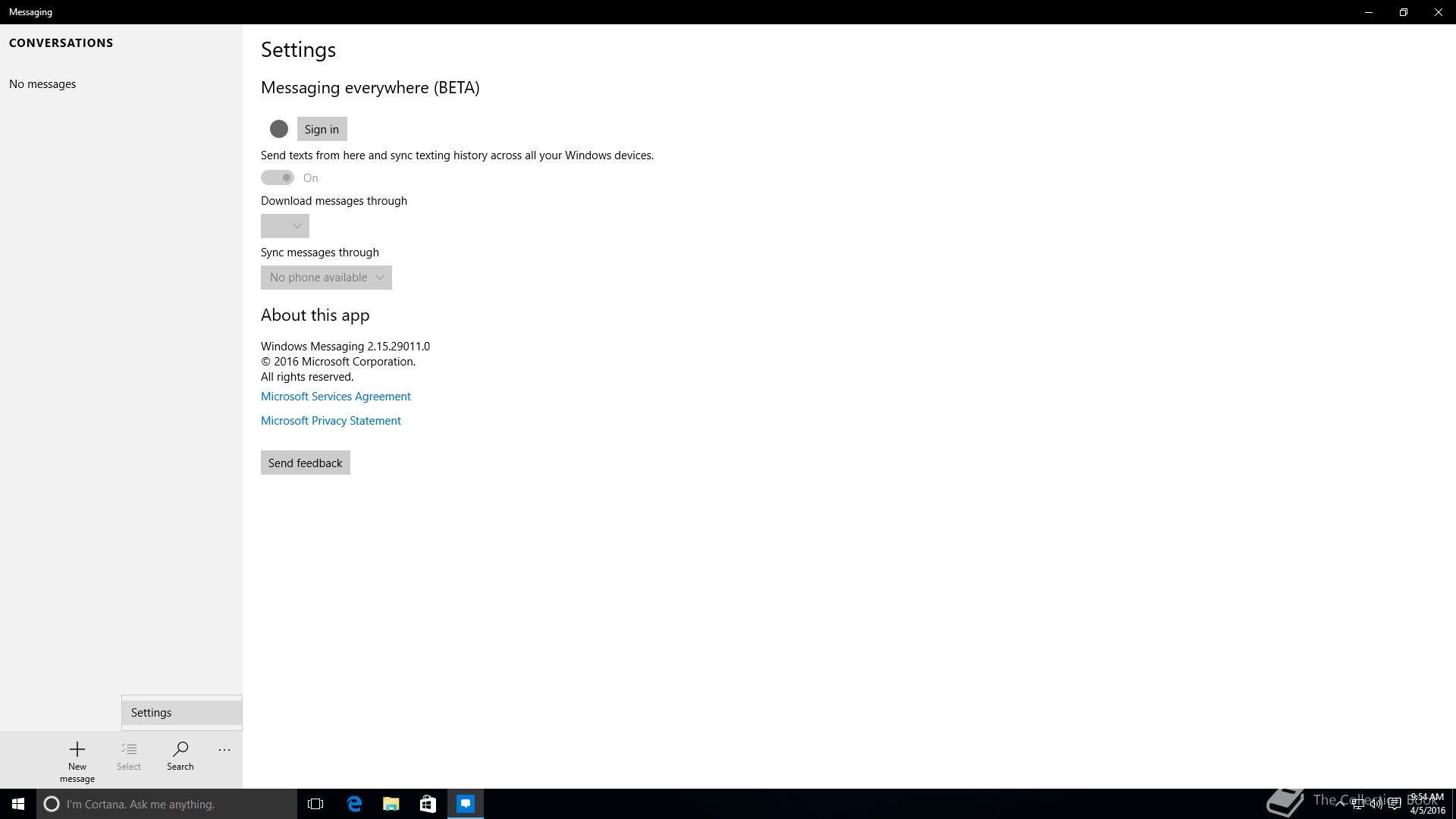This screenshot has width=1456, height=819.
Task: Launch Microsoft Edge from the taskbar
Action: [x=354, y=804]
